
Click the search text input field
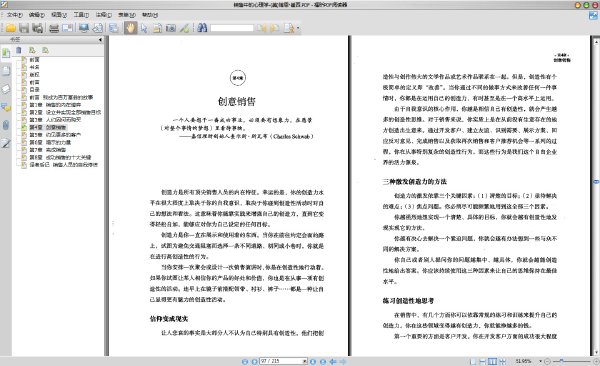(x=232, y=28)
